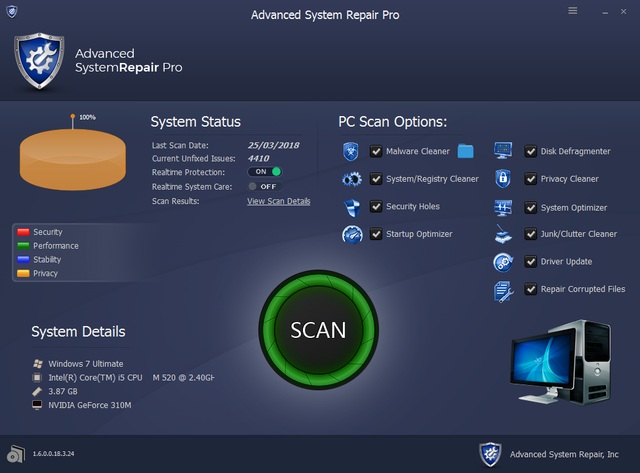The height and width of the screenshot is (473, 640).
Task: Uncheck the Disk Defragmenter checkbox
Action: [531, 152]
